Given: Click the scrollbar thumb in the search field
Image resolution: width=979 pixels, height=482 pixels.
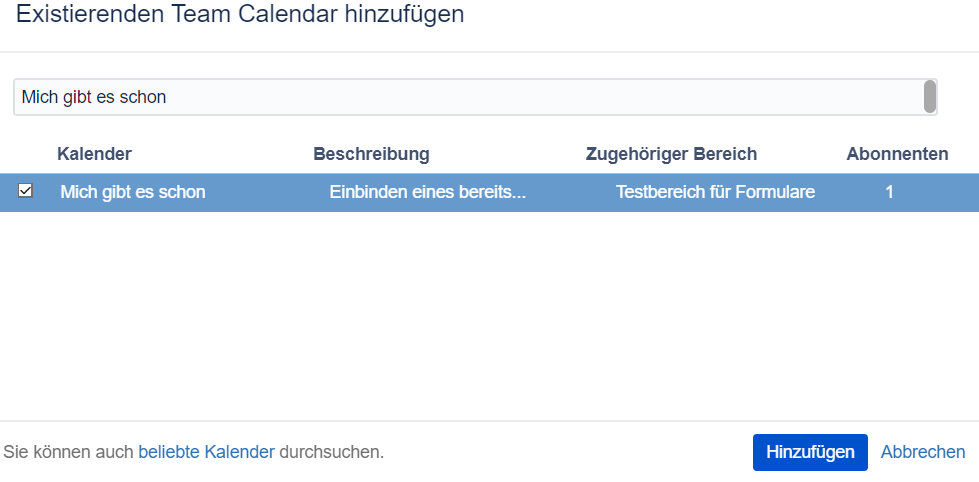Looking at the screenshot, I should [x=930, y=97].
